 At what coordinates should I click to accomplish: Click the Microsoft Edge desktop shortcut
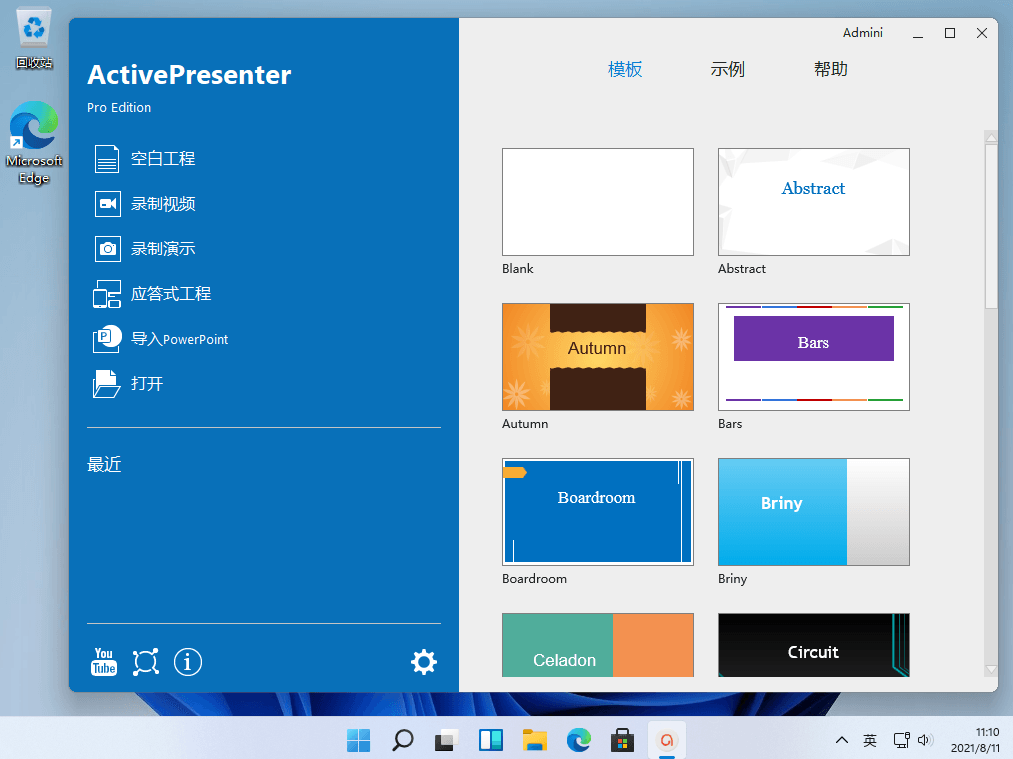tap(34, 143)
